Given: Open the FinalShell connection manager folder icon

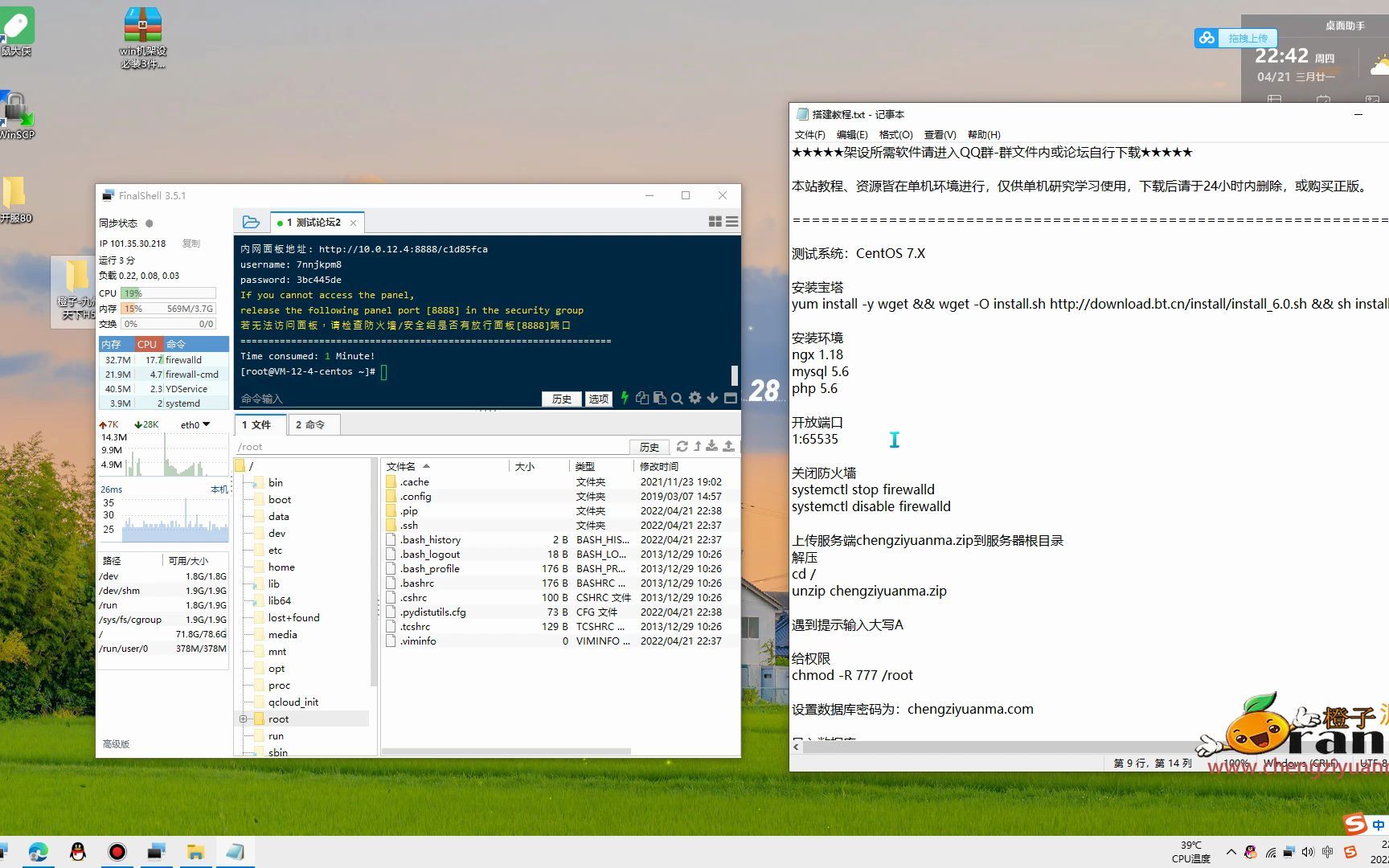Looking at the screenshot, I should [x=251, y=222].
